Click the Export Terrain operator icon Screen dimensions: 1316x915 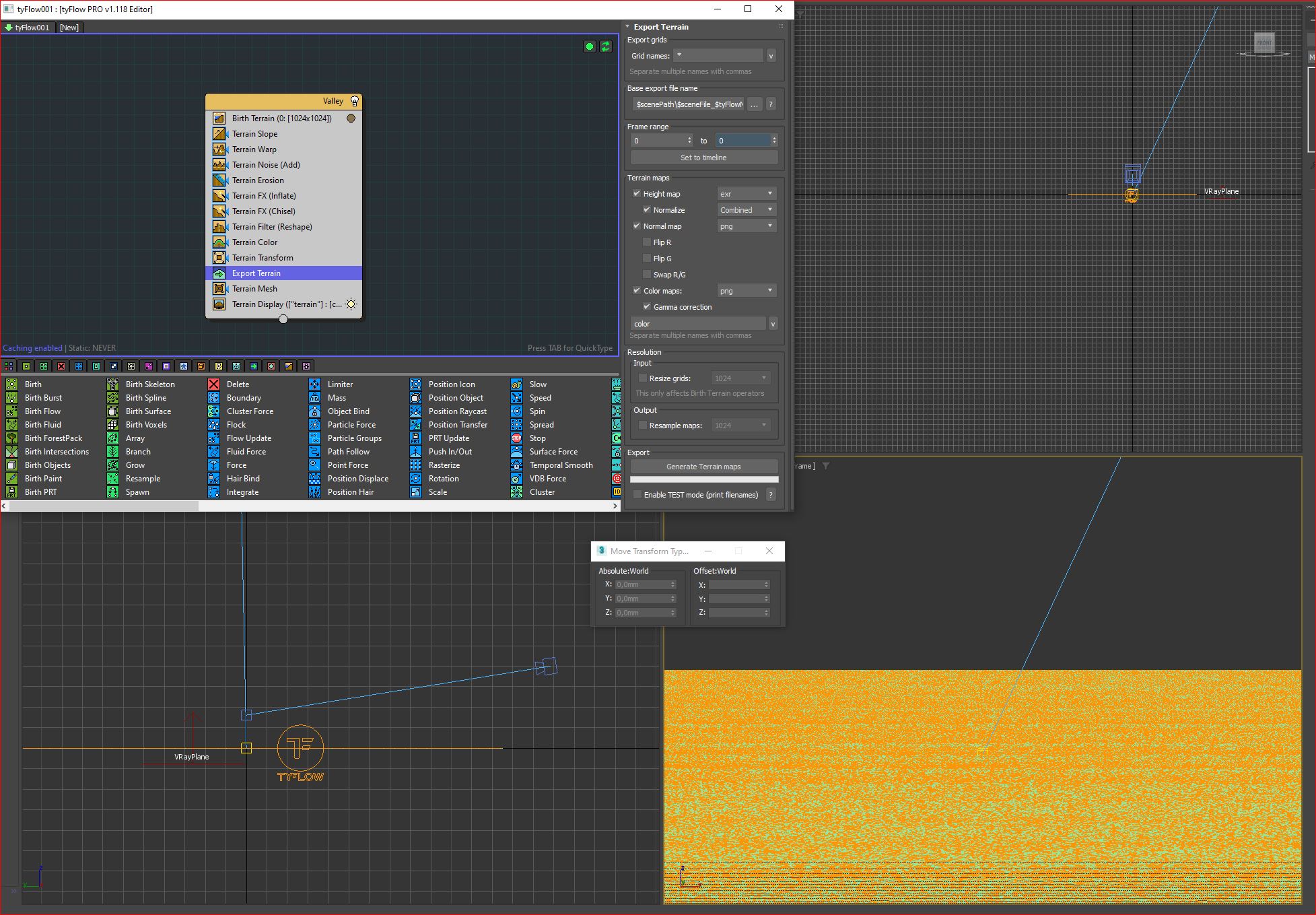219,273
